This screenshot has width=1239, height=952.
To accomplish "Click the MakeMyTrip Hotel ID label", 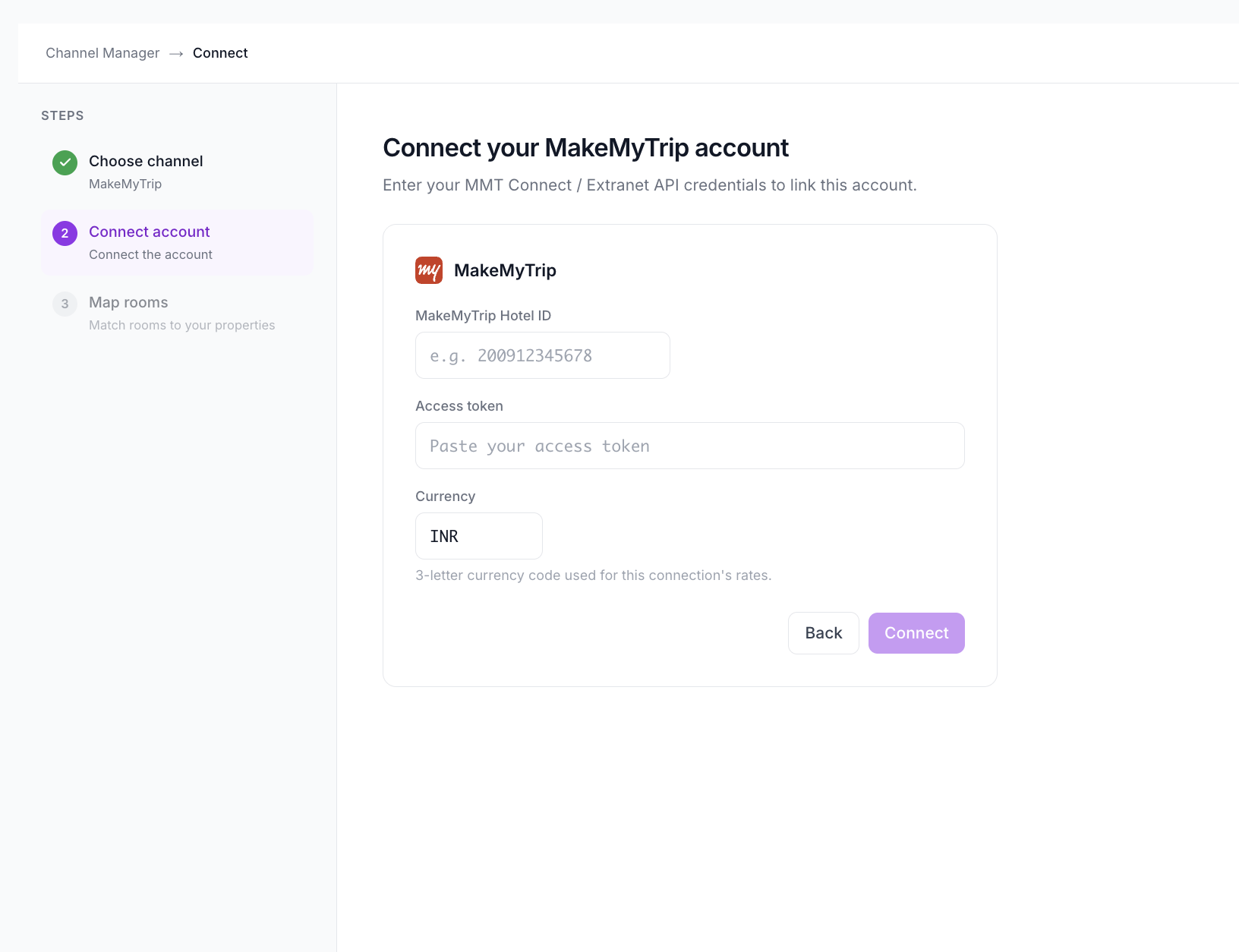I will point(484,316).
